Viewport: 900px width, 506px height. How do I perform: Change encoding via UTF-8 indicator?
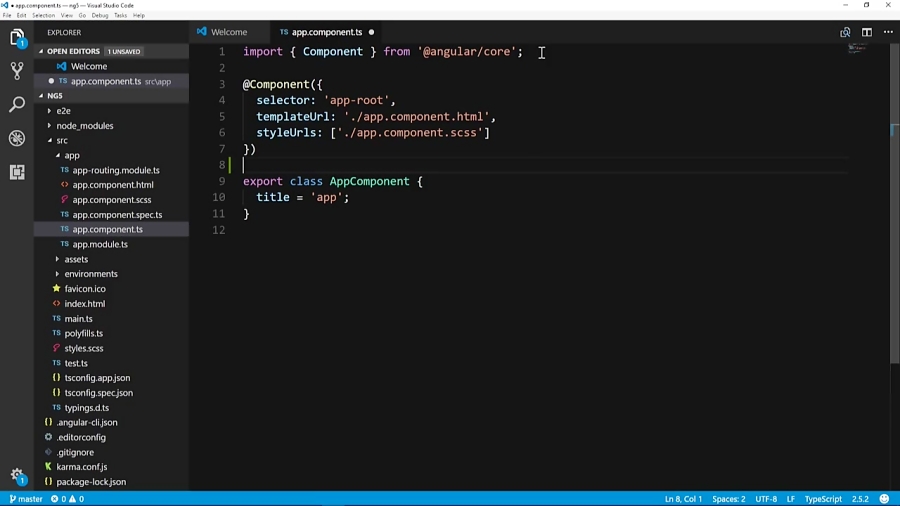pos(766,499)
